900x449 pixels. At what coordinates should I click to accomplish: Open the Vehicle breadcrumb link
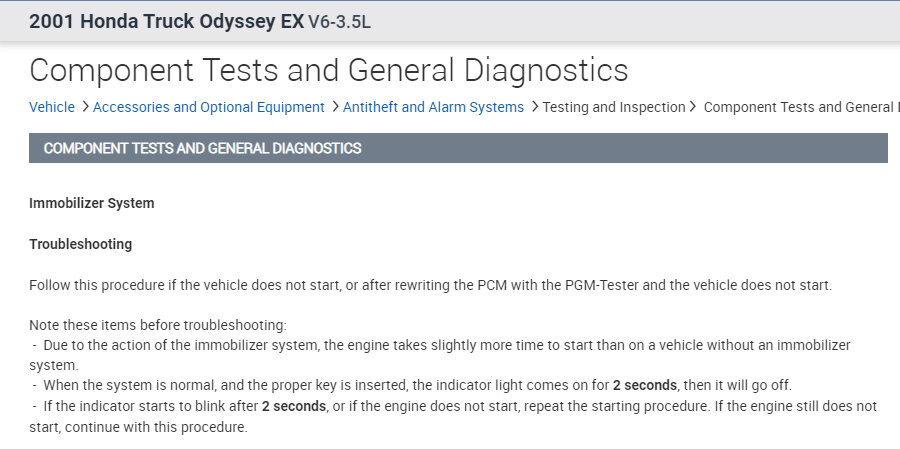(52, 107)
